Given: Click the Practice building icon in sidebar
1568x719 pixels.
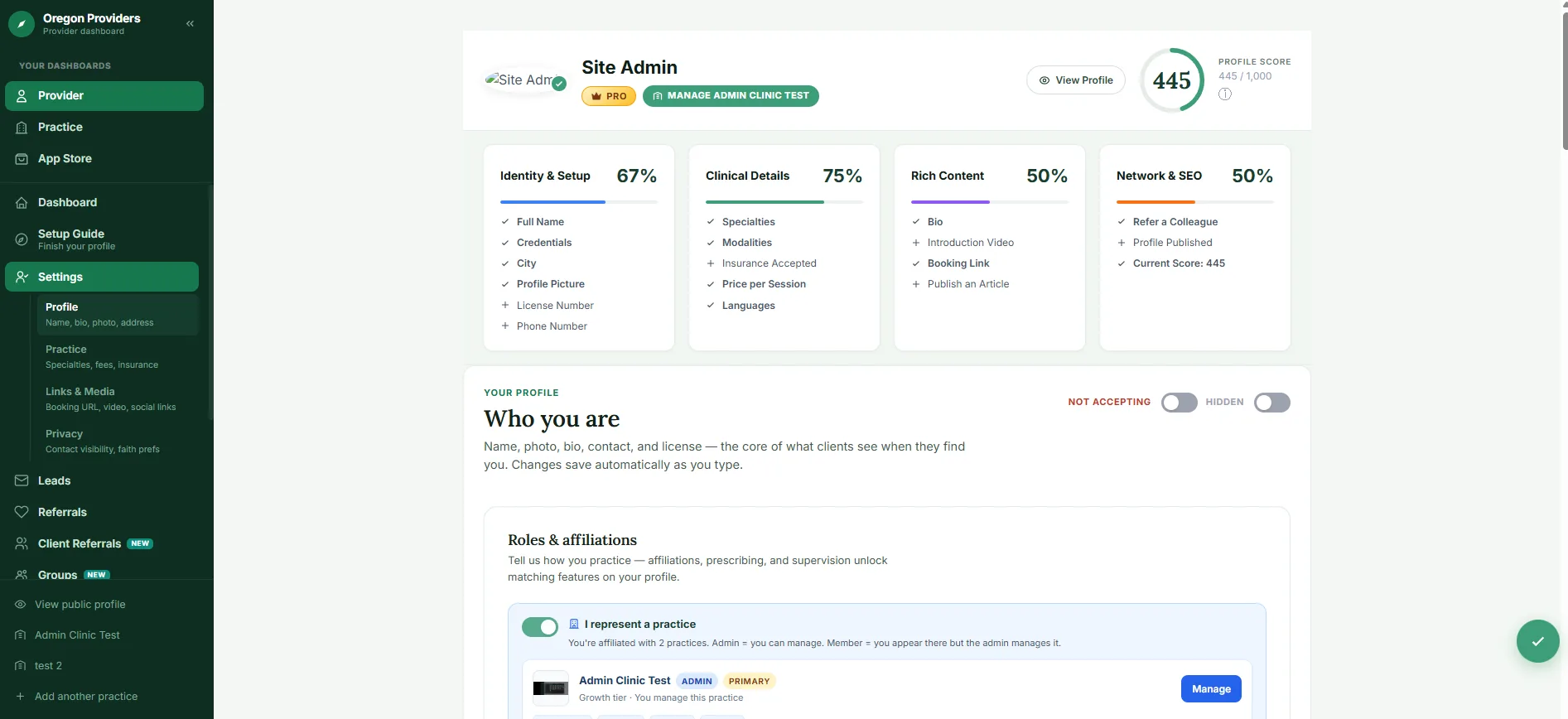Looking at the screenshot, I should coord(22,128).
